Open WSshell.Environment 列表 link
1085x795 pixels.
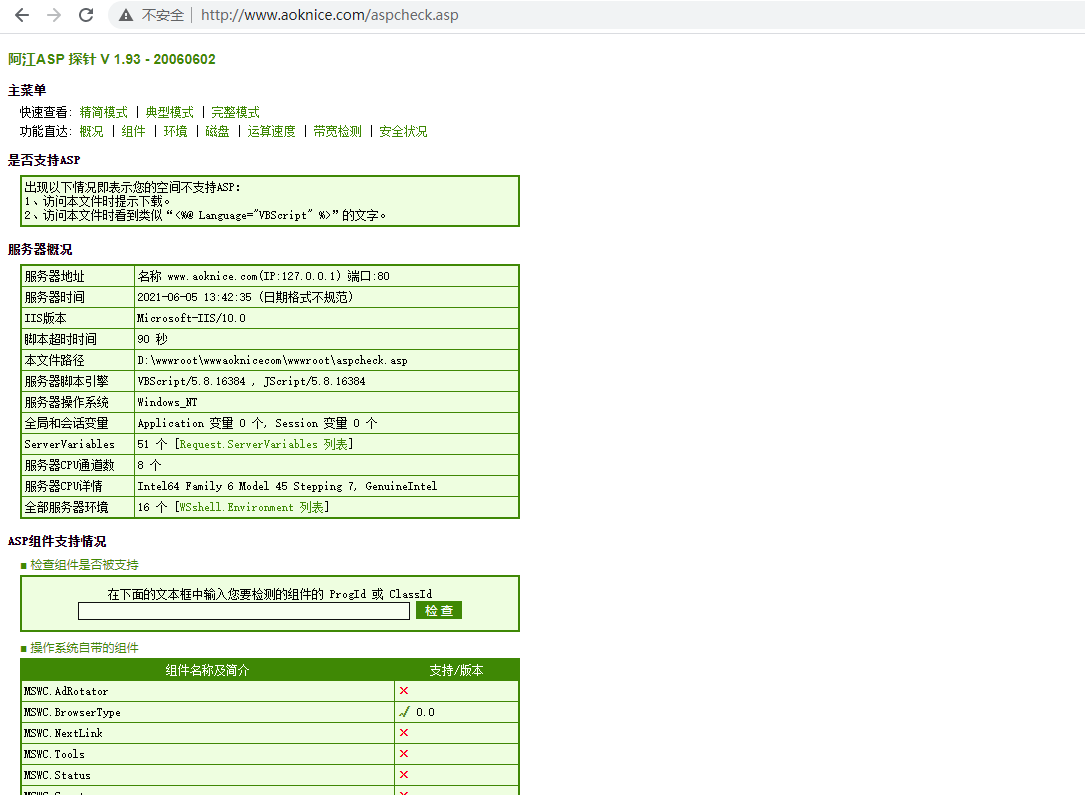point(251,507)
